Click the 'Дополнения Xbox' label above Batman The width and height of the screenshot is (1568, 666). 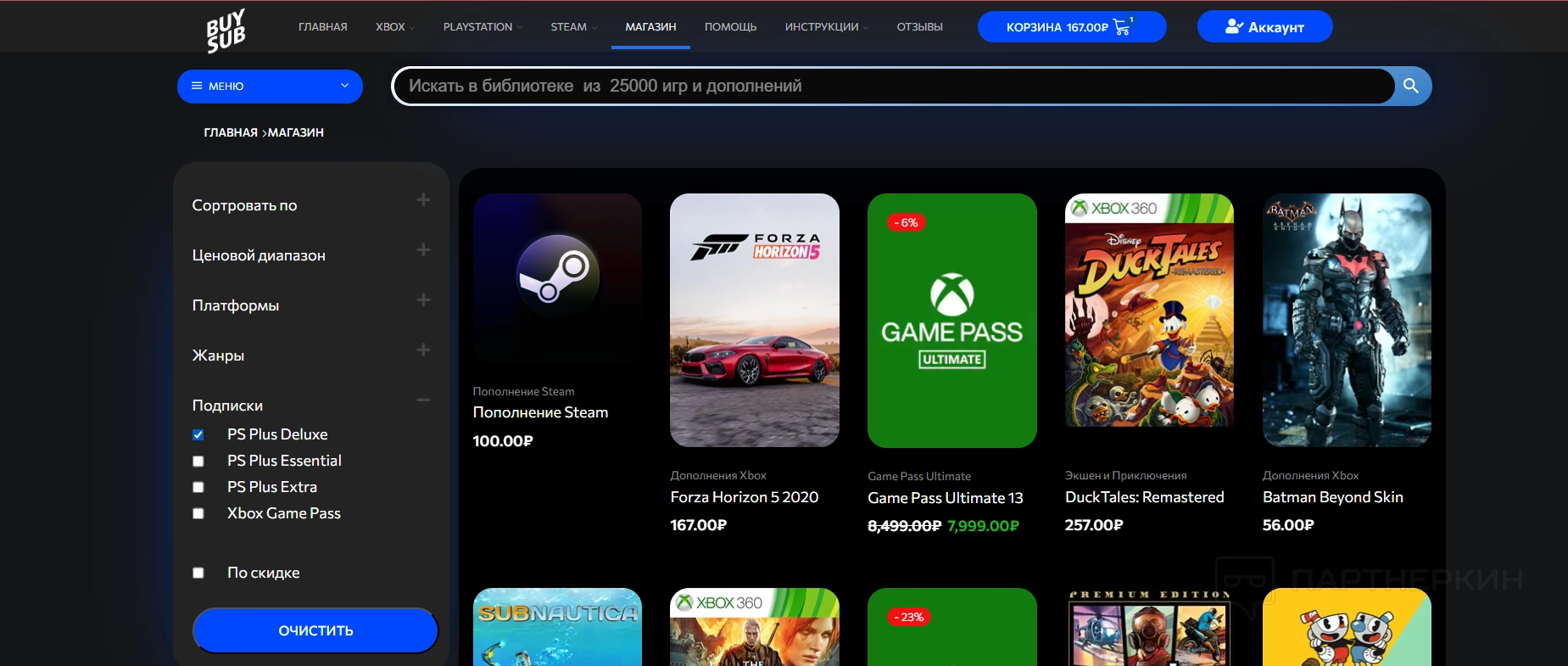point(1310,476)
